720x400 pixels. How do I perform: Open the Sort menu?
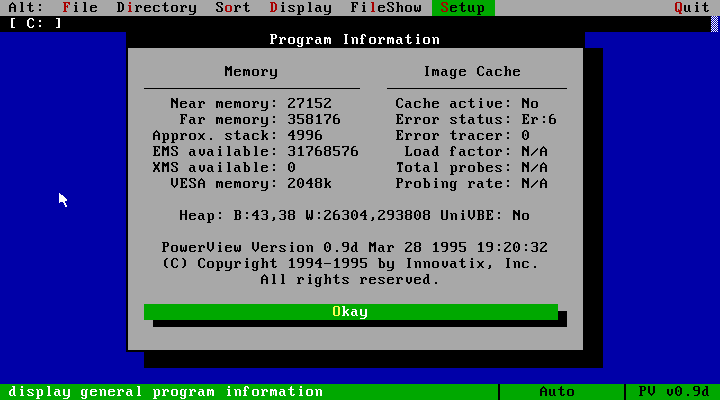click(x=233, y=8)
